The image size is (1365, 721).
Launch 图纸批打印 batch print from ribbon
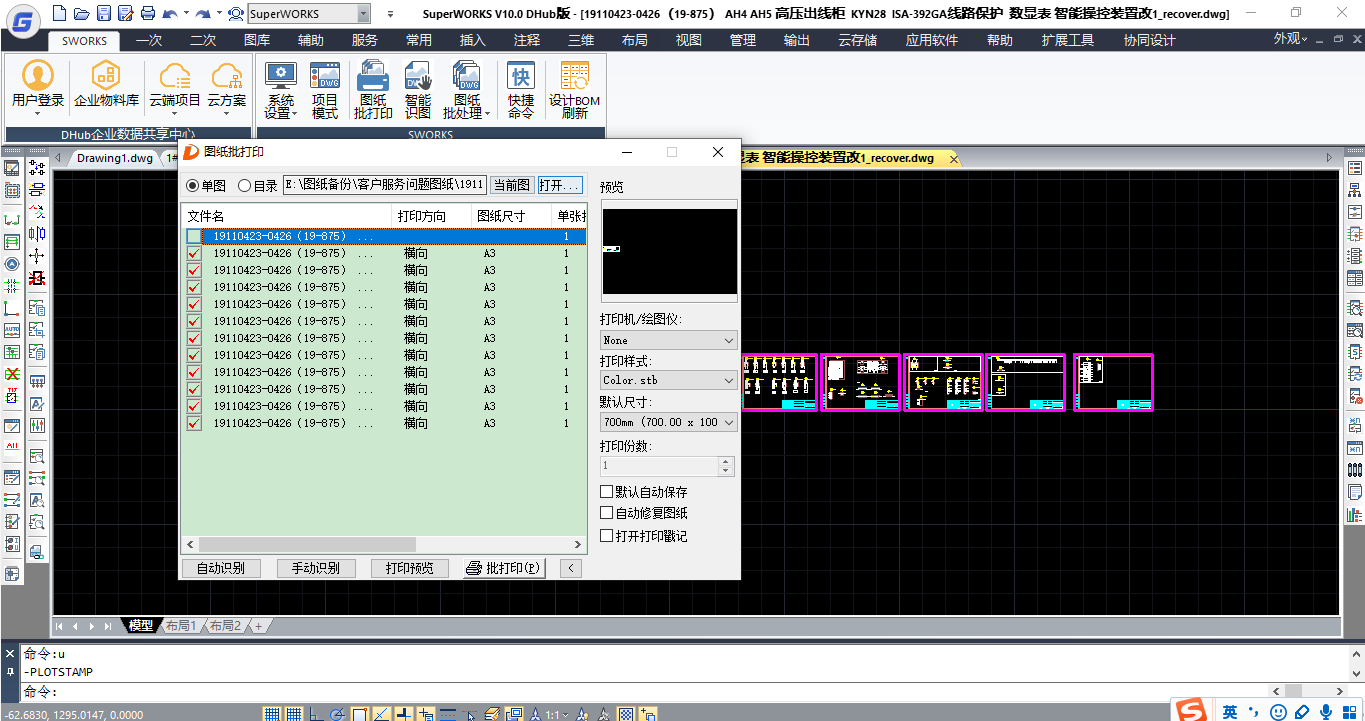coord(373,90)
